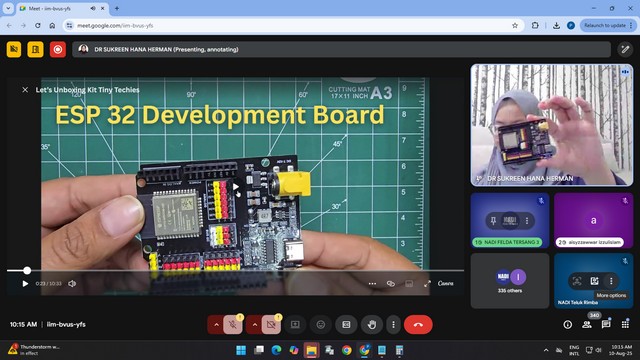Open the call's three-dot more options menu
Viewport: 640px width, 360px height.
393,324
